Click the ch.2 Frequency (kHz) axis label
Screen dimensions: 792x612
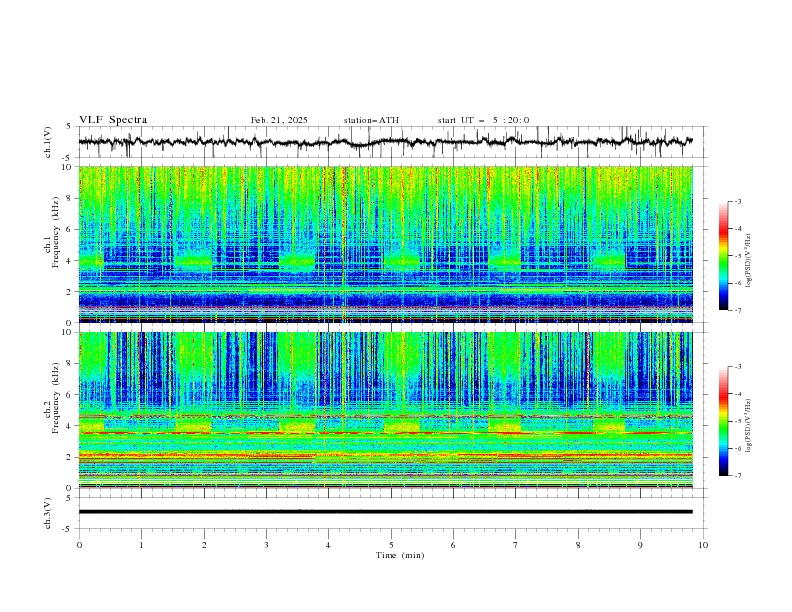tap(52, 397)
